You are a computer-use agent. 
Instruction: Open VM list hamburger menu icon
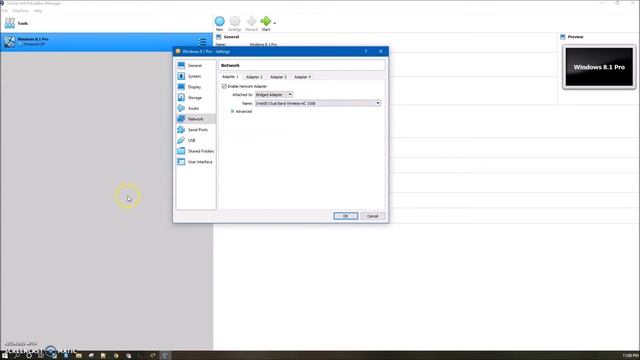(202, 42)
